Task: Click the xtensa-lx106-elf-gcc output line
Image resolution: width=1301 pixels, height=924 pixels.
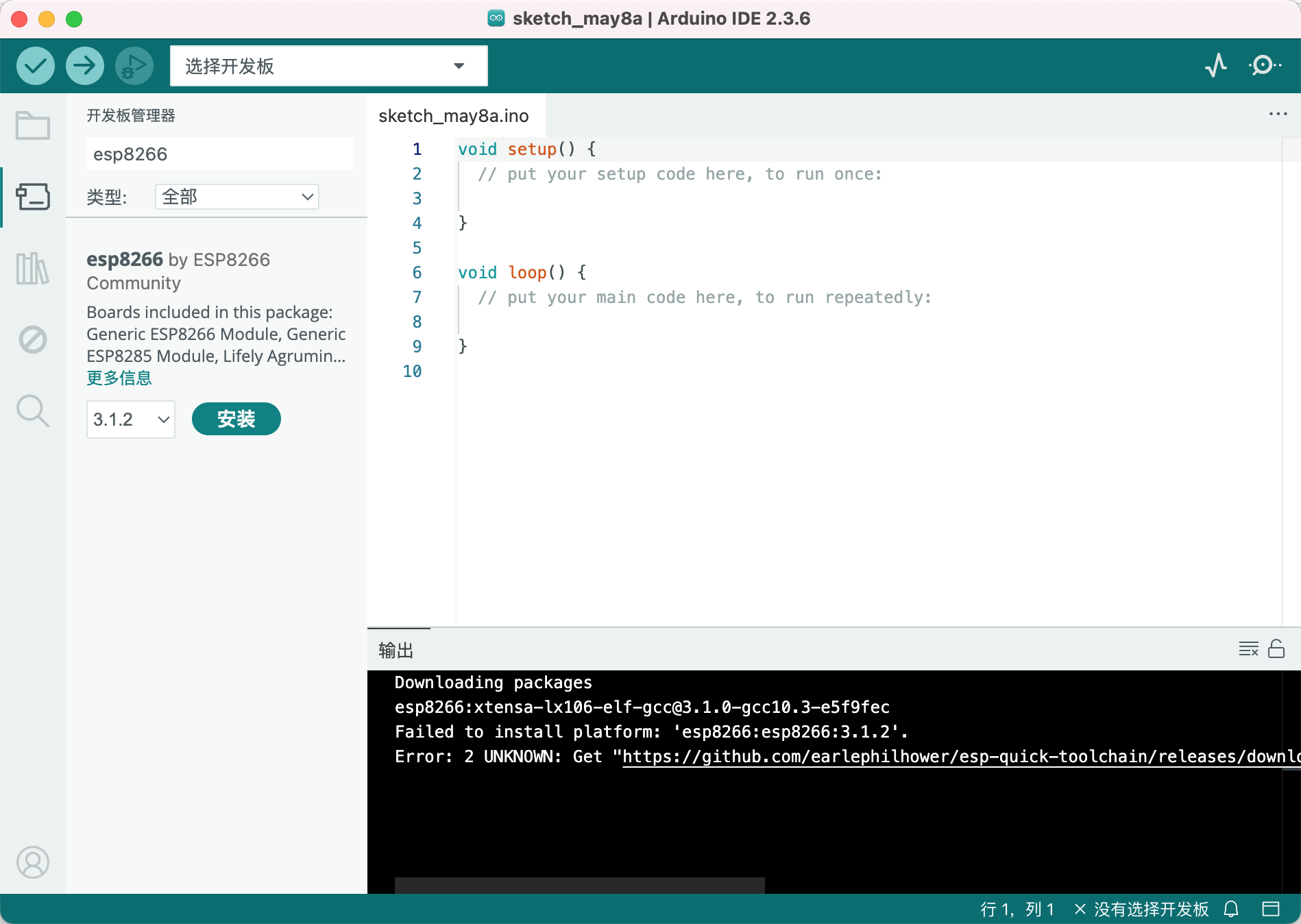Action: click(642, 707)
